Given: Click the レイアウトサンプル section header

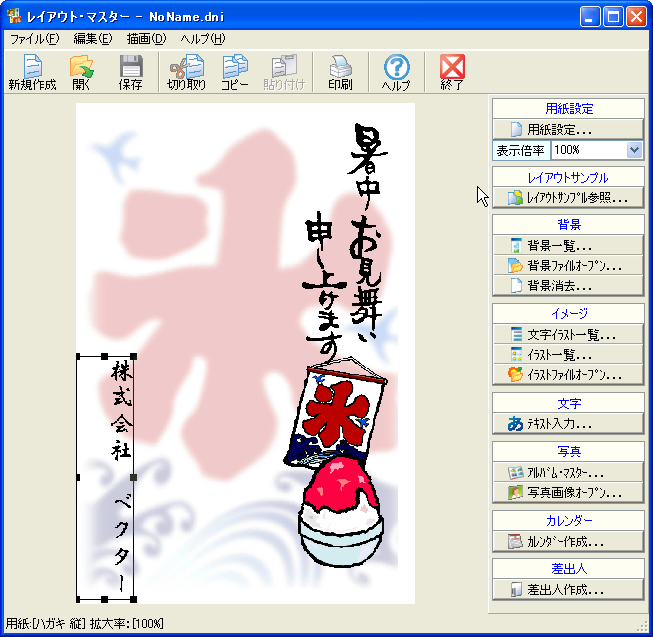Looking at the screenshot, I should [569, 178].
